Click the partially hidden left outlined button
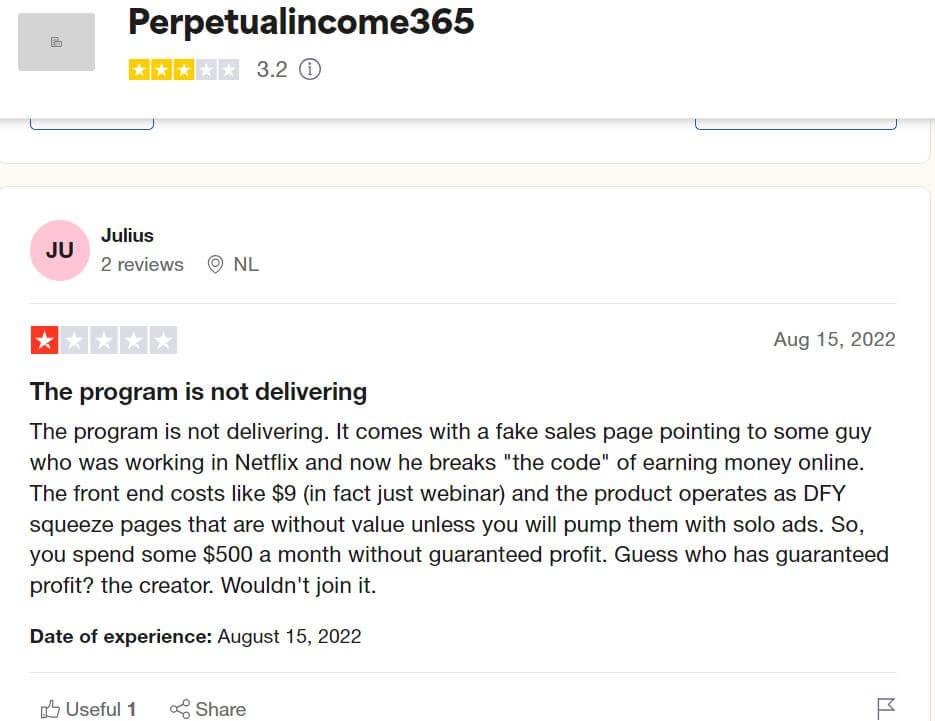Image resolution: width=935 pixels, height=721 pixels. point(92,124)
